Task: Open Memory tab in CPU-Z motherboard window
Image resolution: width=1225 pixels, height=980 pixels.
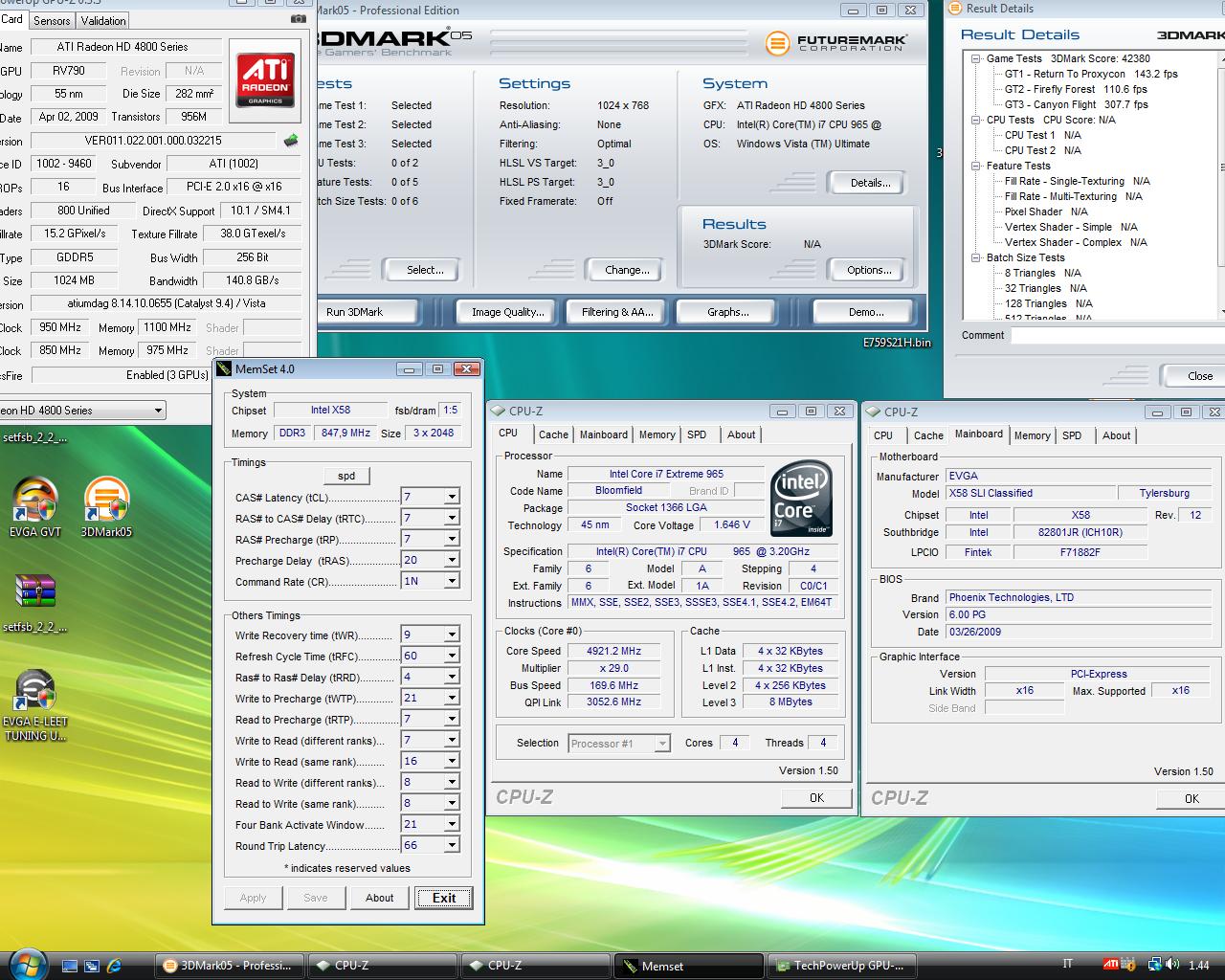Action: 1033,435
